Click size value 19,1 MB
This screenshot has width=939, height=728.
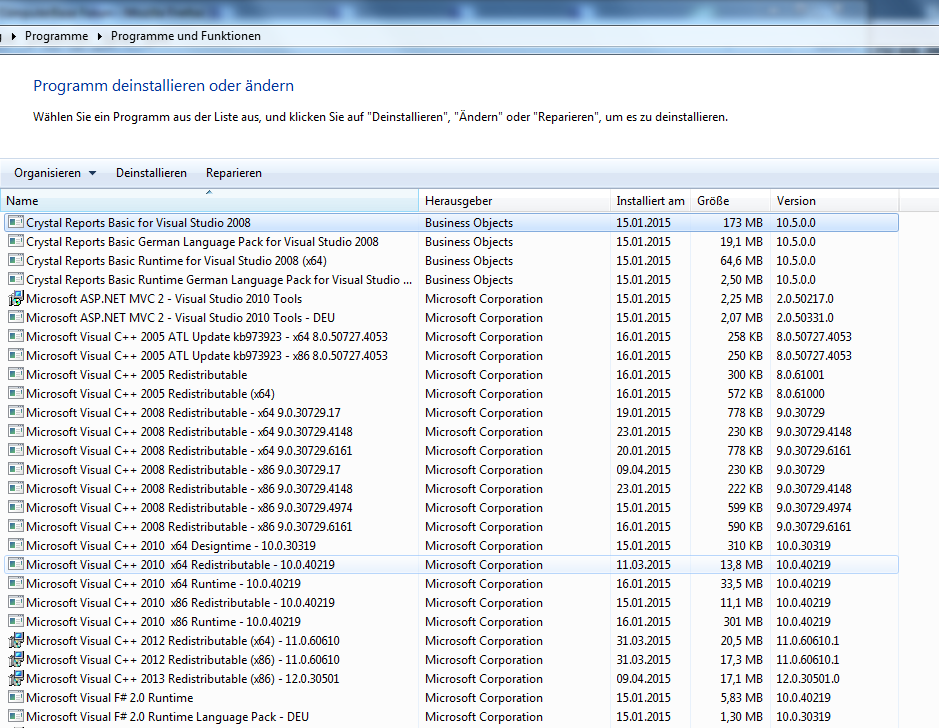point(741,242)
